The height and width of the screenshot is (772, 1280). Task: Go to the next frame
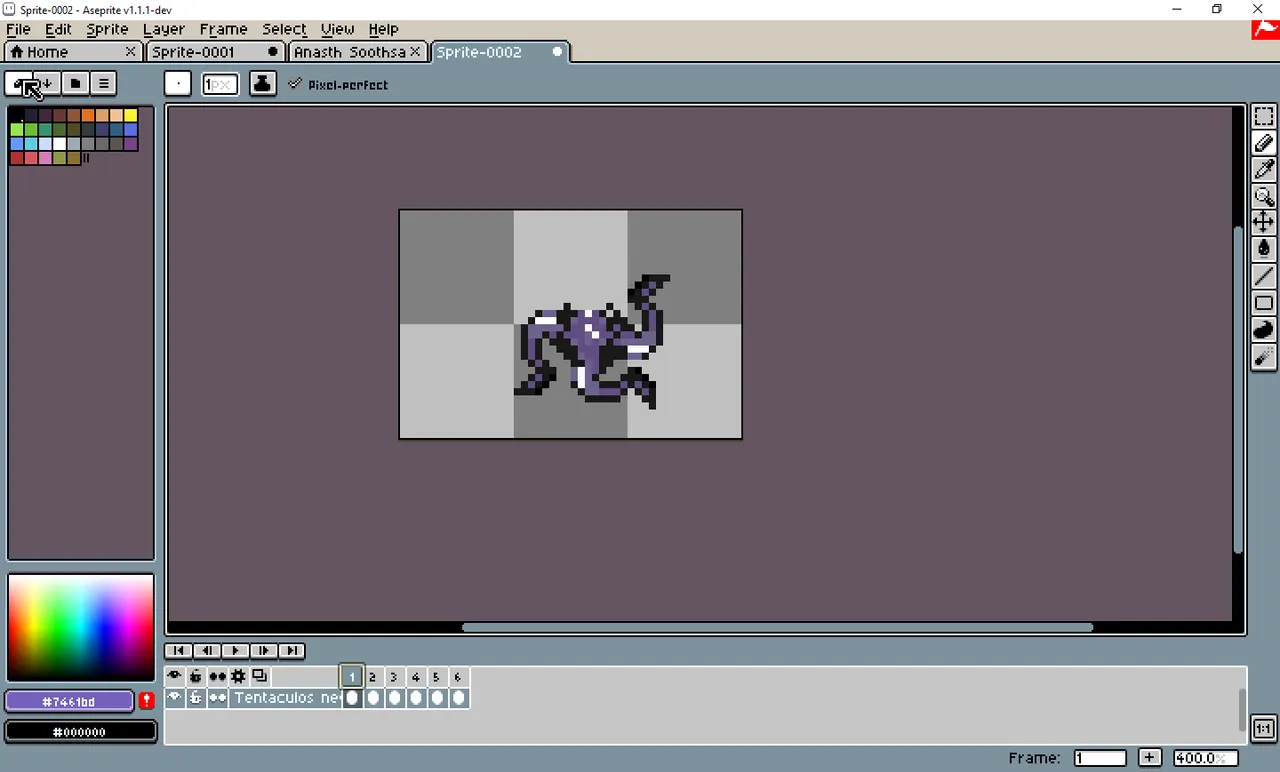[263, 651]
